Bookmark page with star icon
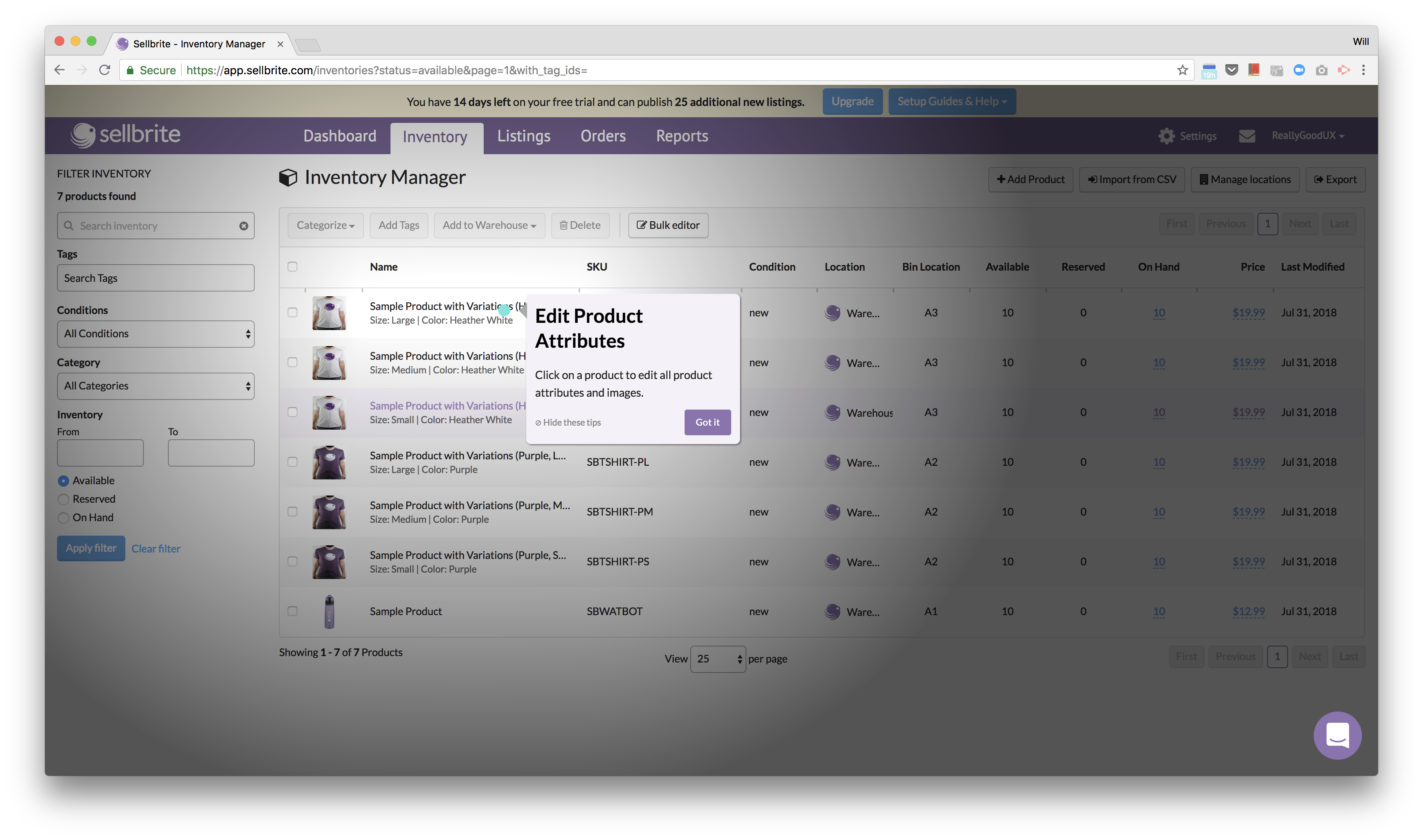Screen dimensions: 1423x840 [x=1182, y=70]
